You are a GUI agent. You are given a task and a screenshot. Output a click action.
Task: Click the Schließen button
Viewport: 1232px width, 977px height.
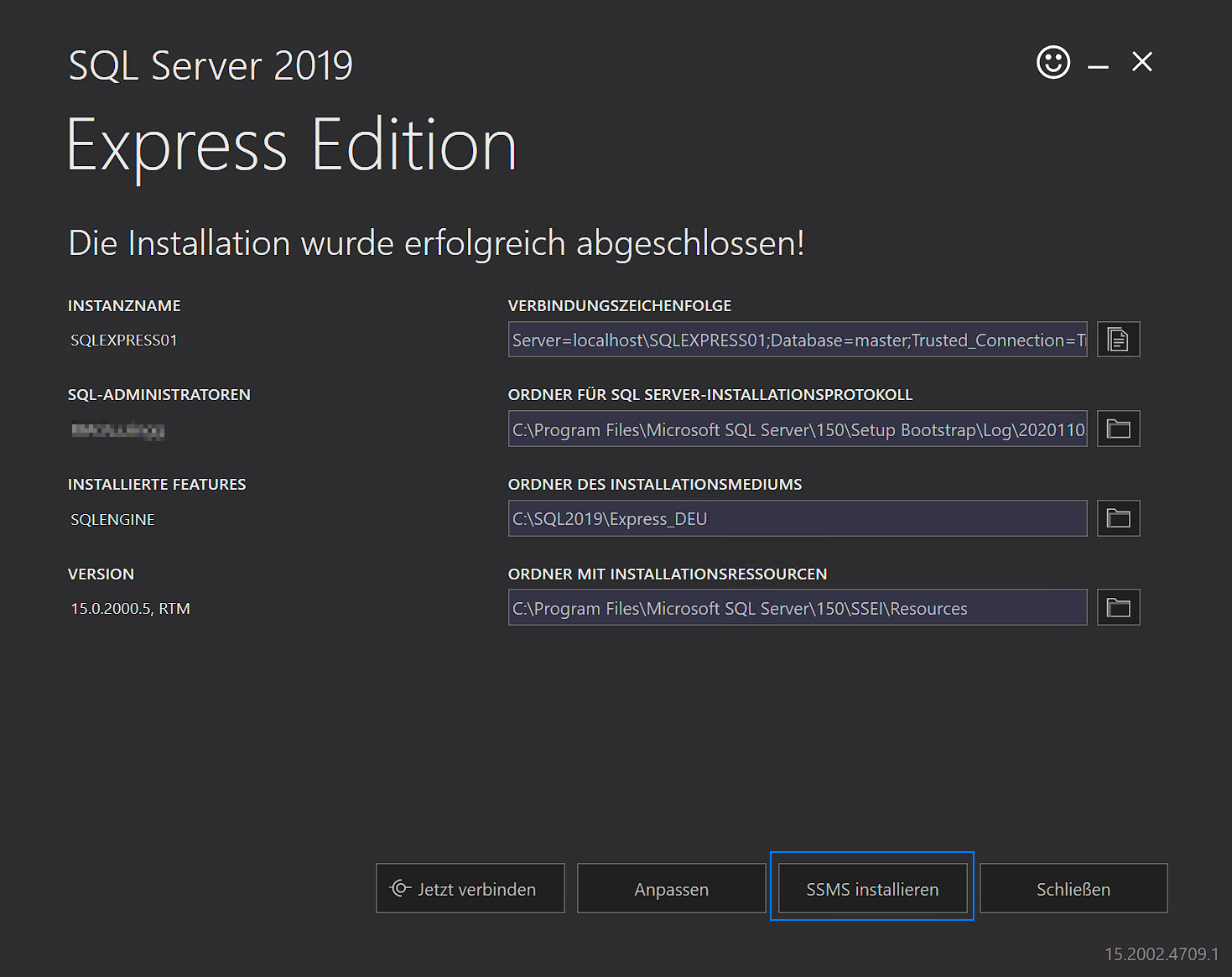(1073, 888)
